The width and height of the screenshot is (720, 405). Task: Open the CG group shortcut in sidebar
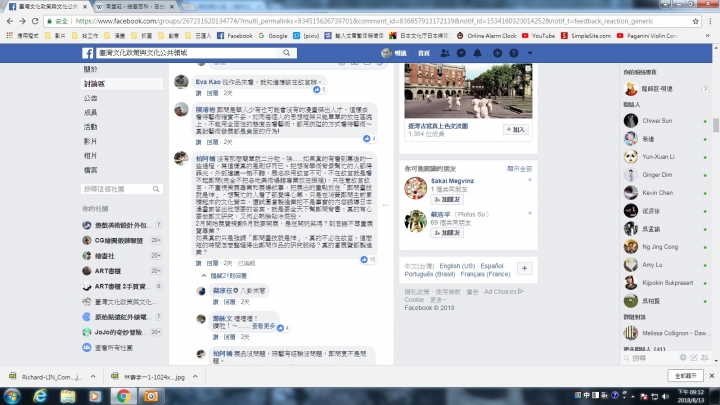click(x=121, y=240)
